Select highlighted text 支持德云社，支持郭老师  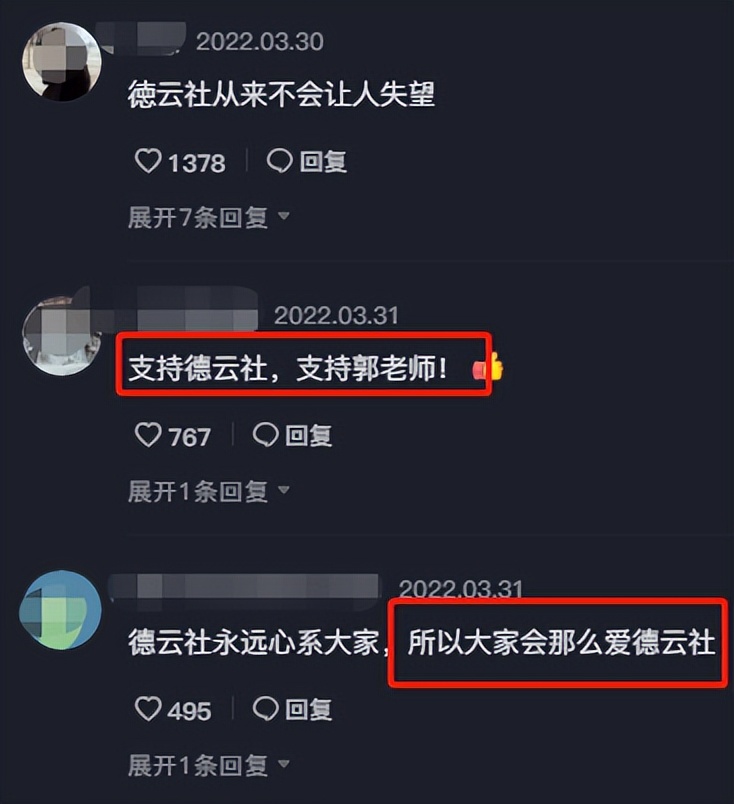pyautogui.click(x=288, y=368)
